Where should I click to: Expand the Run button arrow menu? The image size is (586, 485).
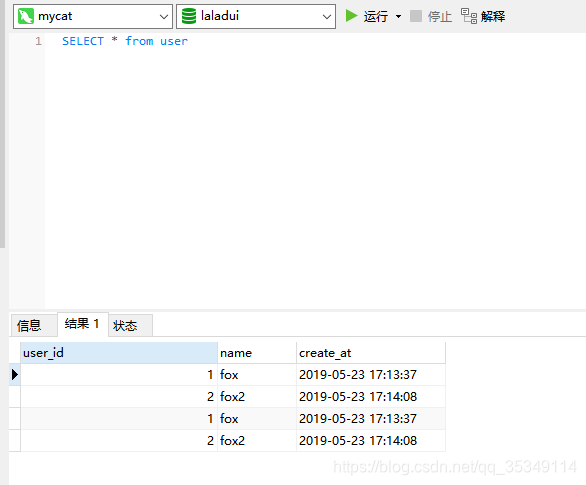point(398,16)
